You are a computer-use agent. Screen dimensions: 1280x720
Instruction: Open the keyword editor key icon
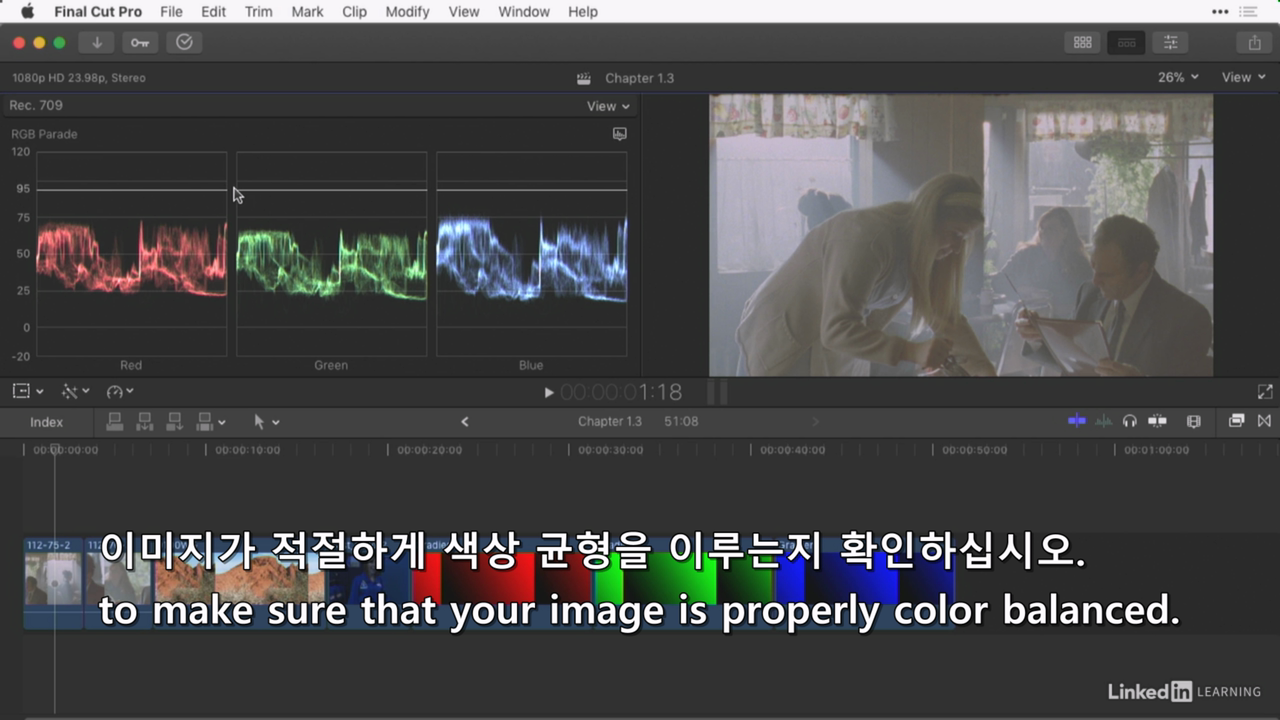point(140,42)
